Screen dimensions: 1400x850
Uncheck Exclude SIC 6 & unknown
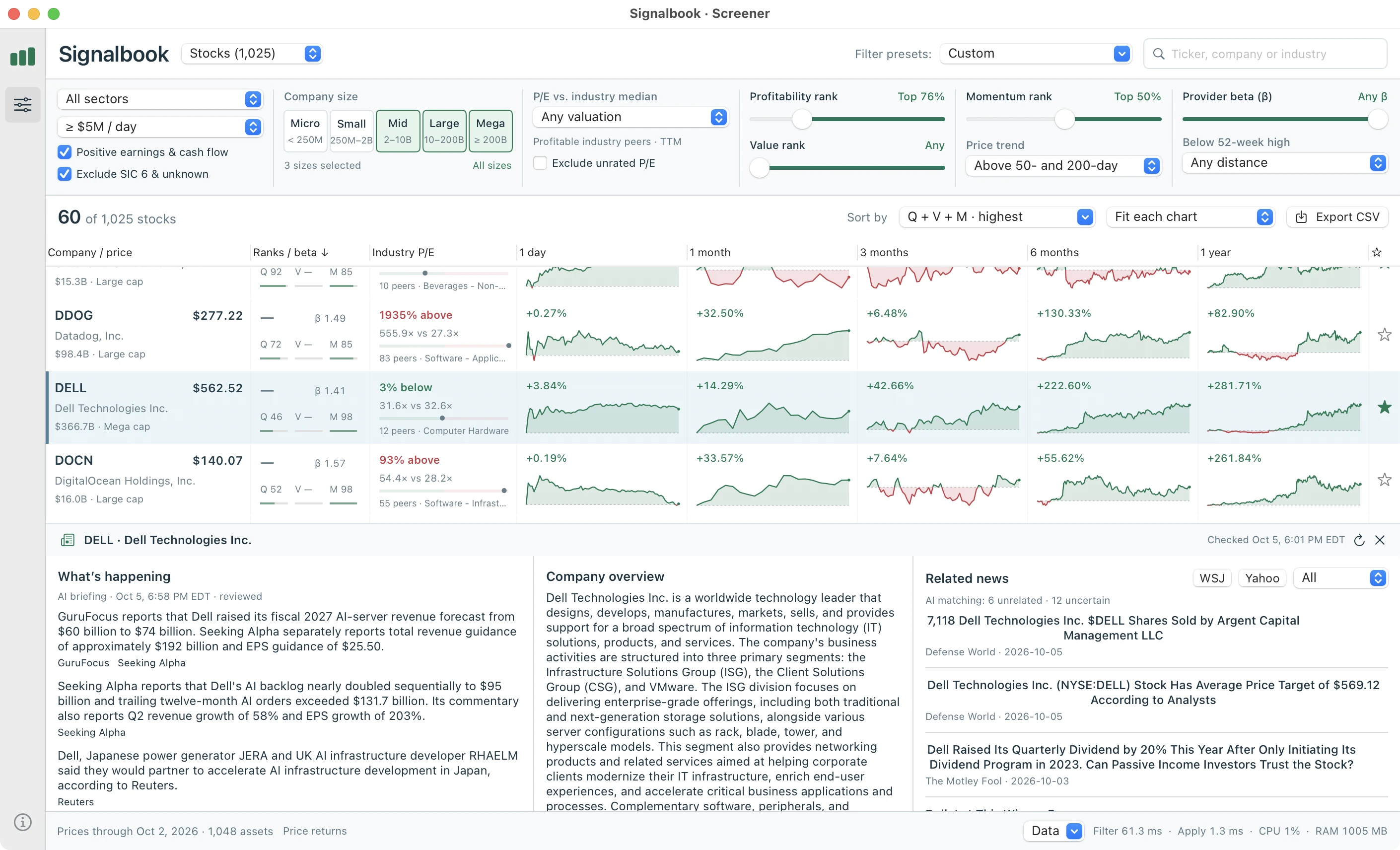tap(65, 174)
